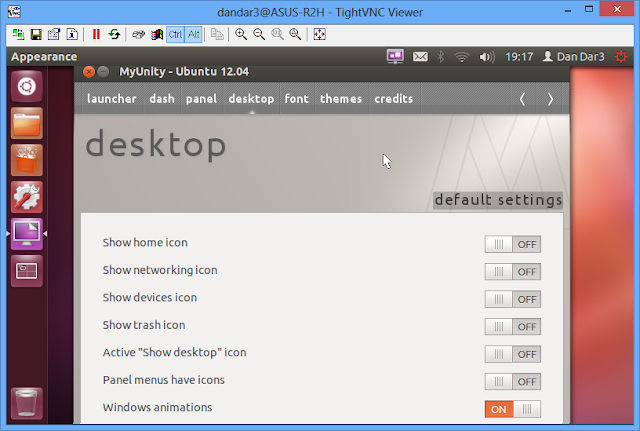Click the auto zoom magnifier icon
The width and height of the screenshot is (640, 431).
[x=296, y=35]
